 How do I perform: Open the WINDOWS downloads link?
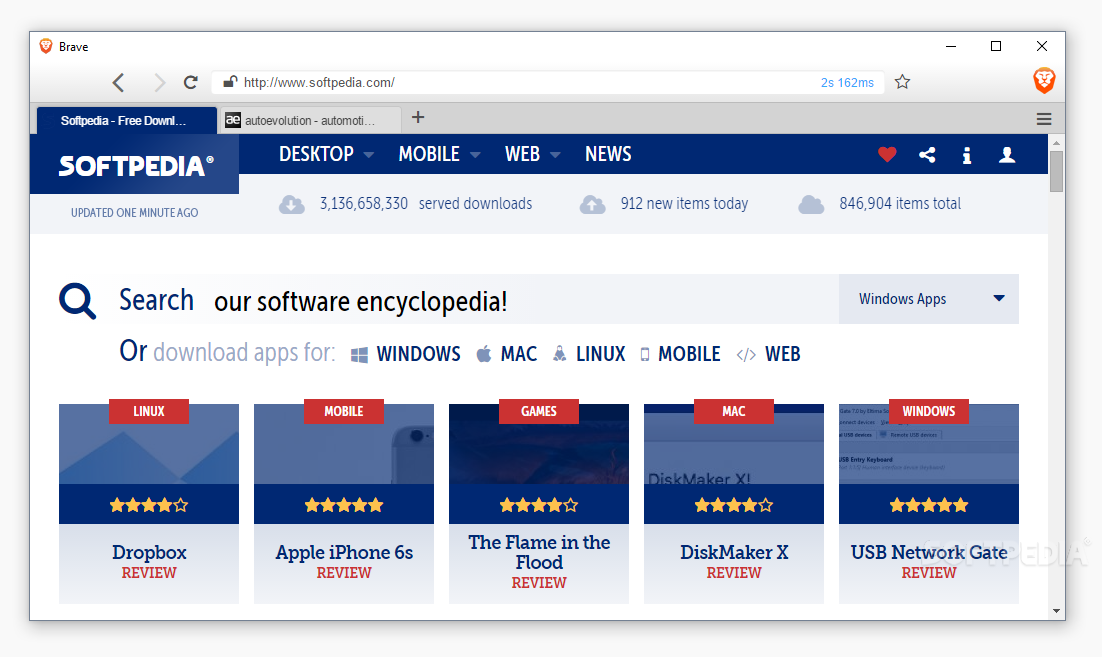[406, 353]
